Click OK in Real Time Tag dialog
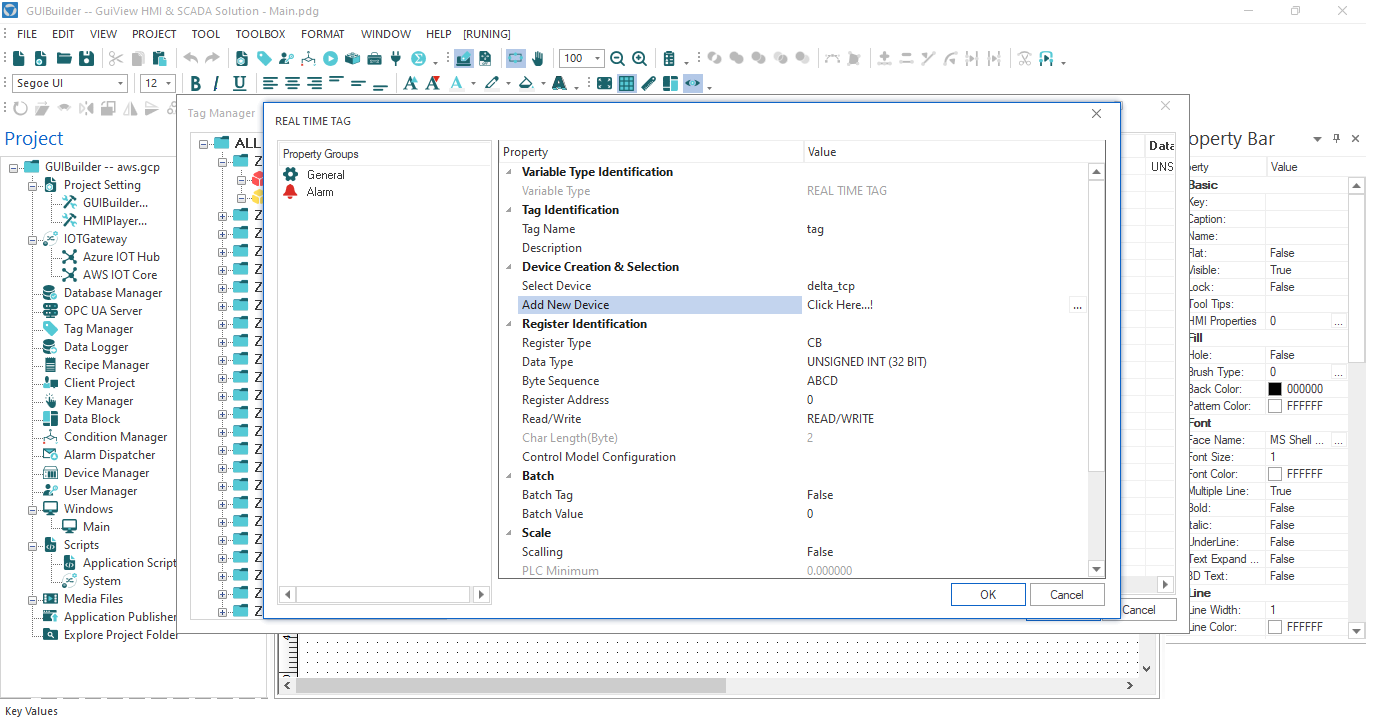 [x=988, y=594]
